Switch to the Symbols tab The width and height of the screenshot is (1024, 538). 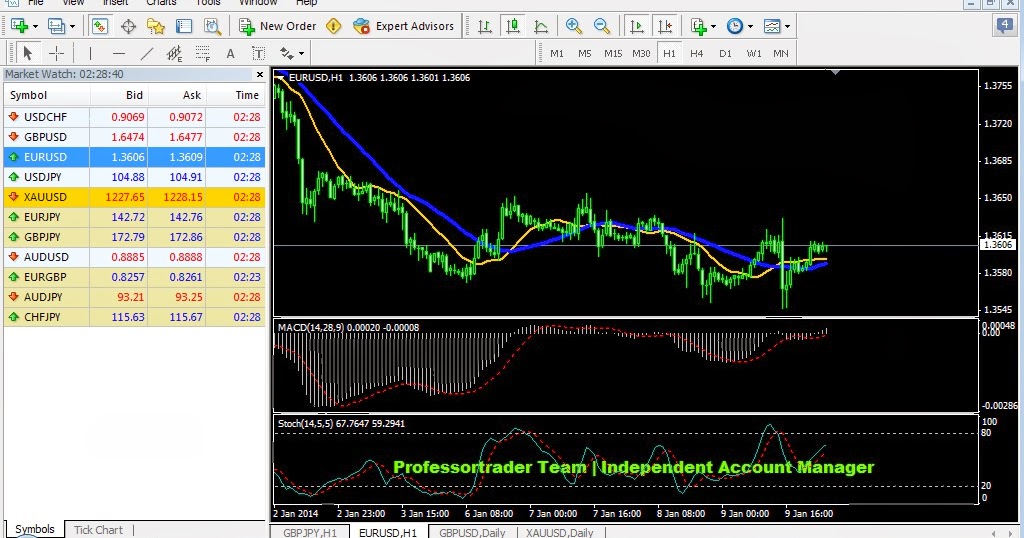pos(35,530)
